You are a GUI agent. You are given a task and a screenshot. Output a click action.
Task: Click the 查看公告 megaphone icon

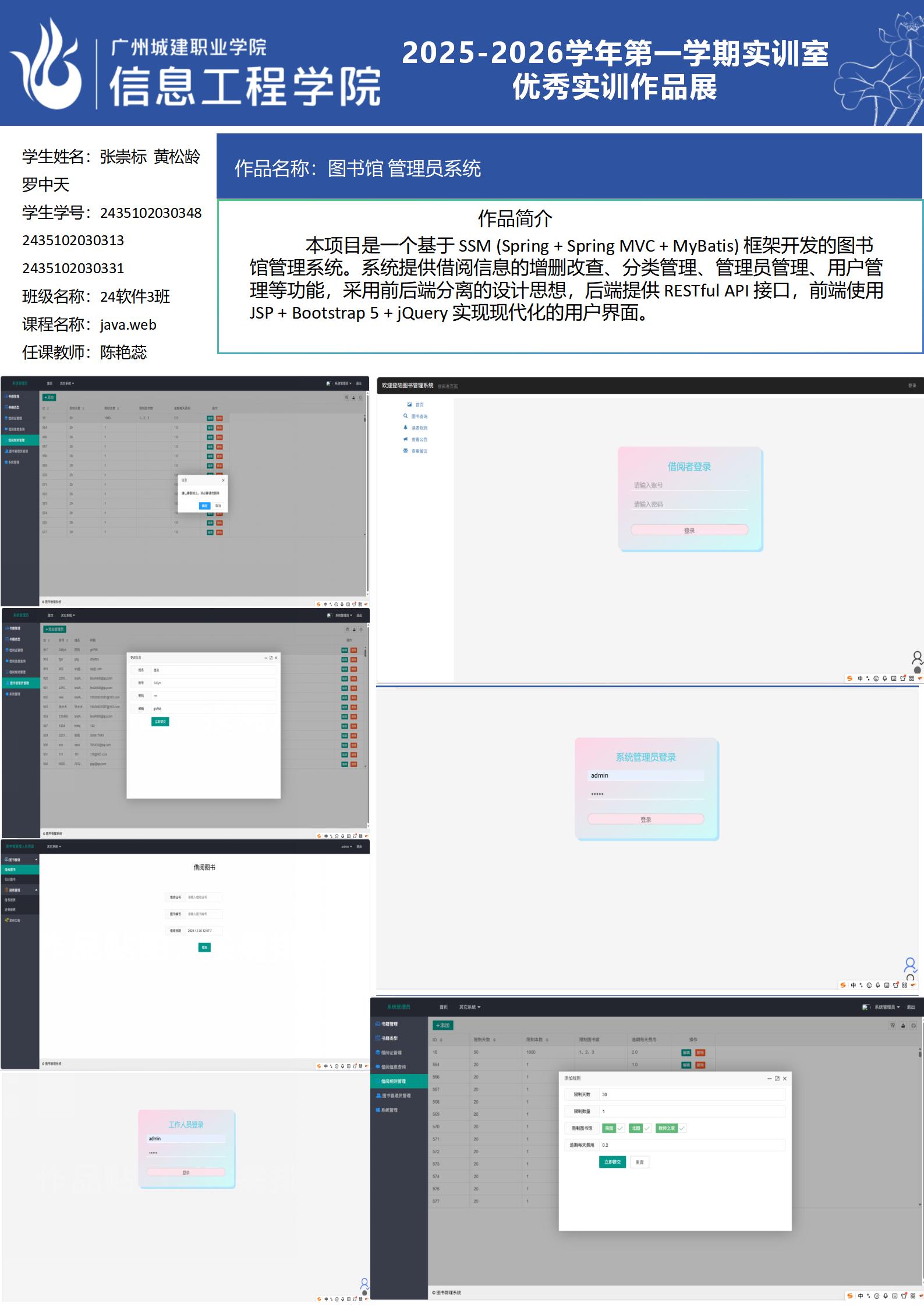tap(406, 439)
